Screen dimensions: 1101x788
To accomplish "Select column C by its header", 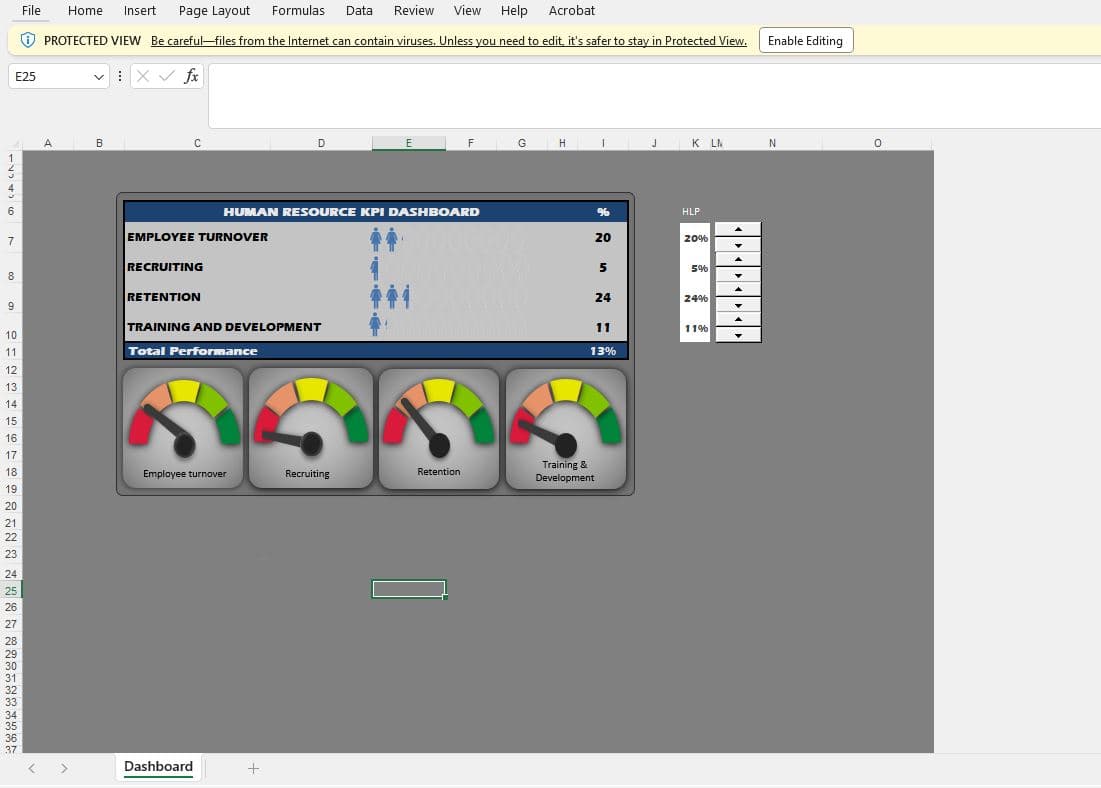I will pos(197,143).
